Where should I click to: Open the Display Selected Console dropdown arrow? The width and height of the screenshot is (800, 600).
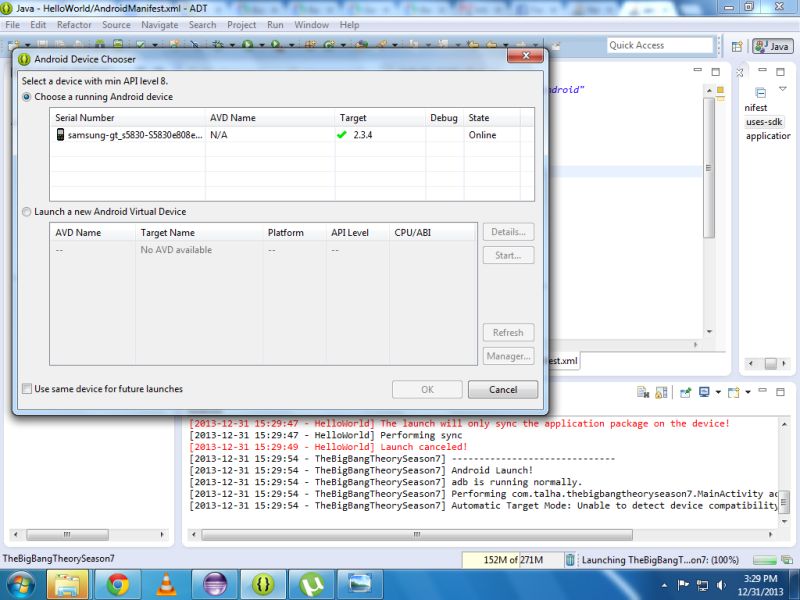pos(718,390)
